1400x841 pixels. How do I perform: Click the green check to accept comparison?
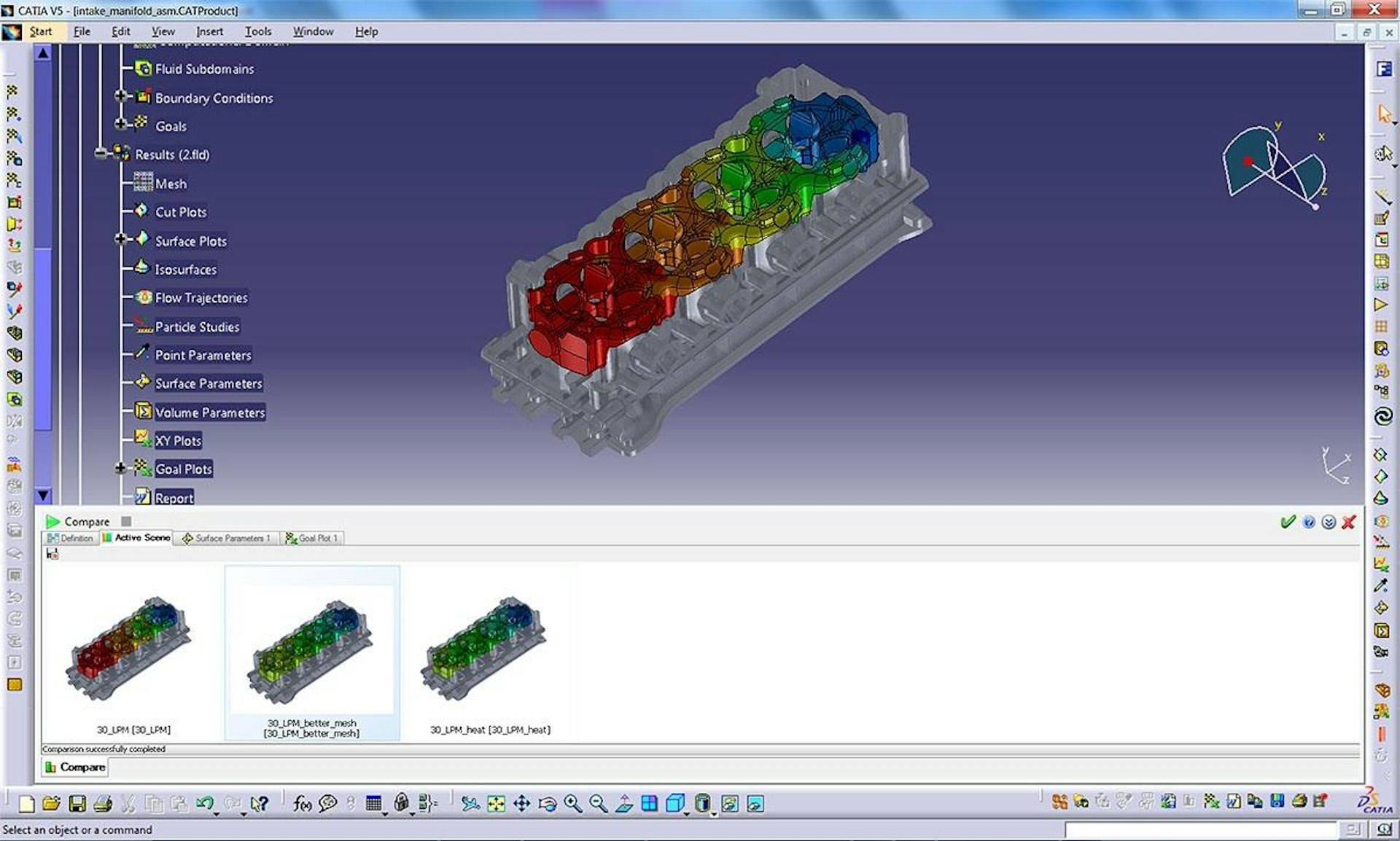click(x=1288, y=522)
